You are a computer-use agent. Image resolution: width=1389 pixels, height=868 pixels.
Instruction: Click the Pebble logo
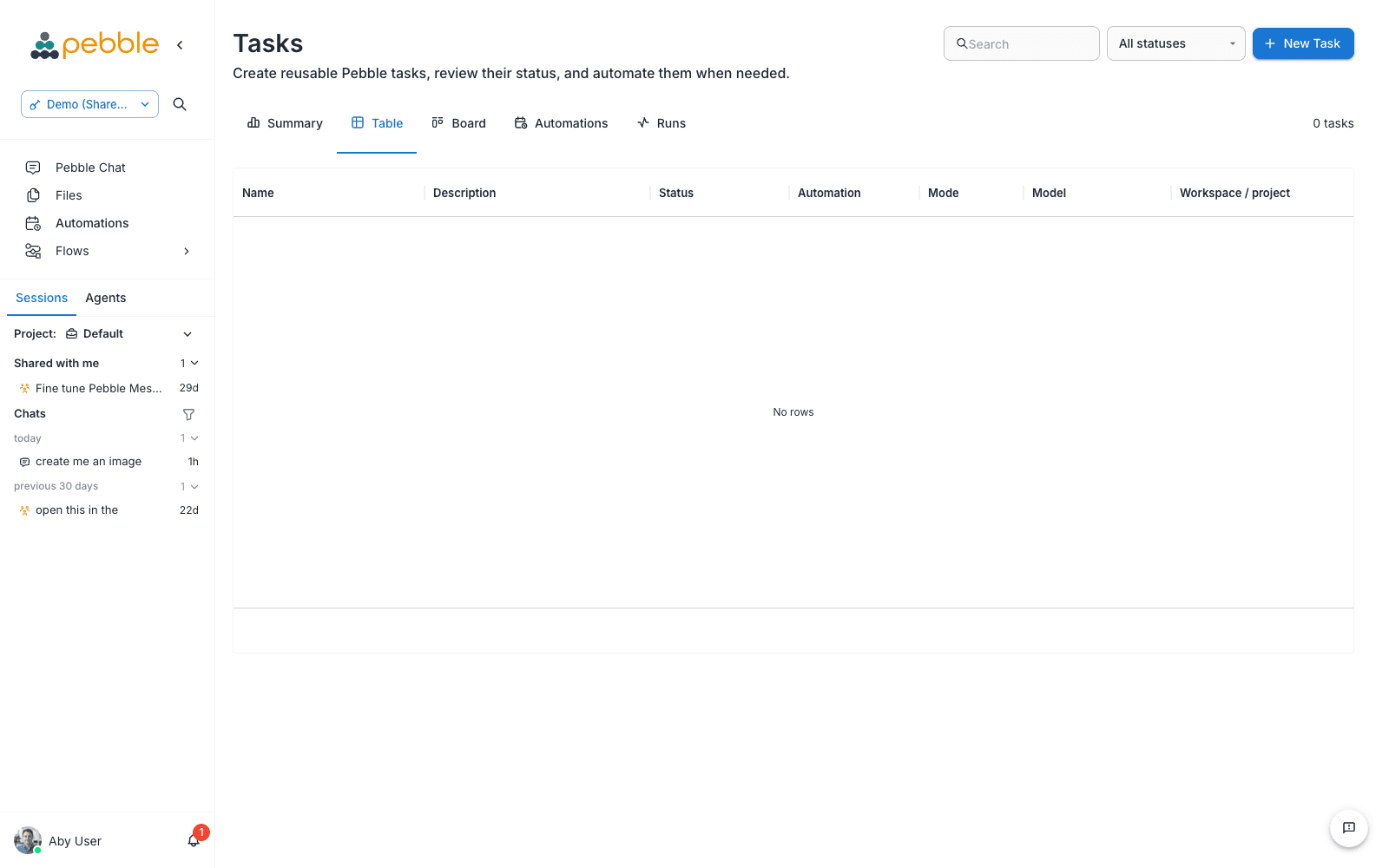[95, 44]
